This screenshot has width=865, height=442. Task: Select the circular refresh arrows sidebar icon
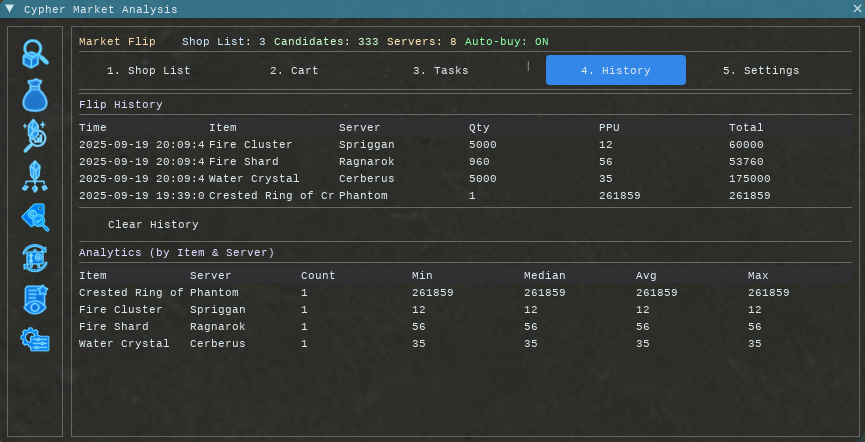point(35,258)
